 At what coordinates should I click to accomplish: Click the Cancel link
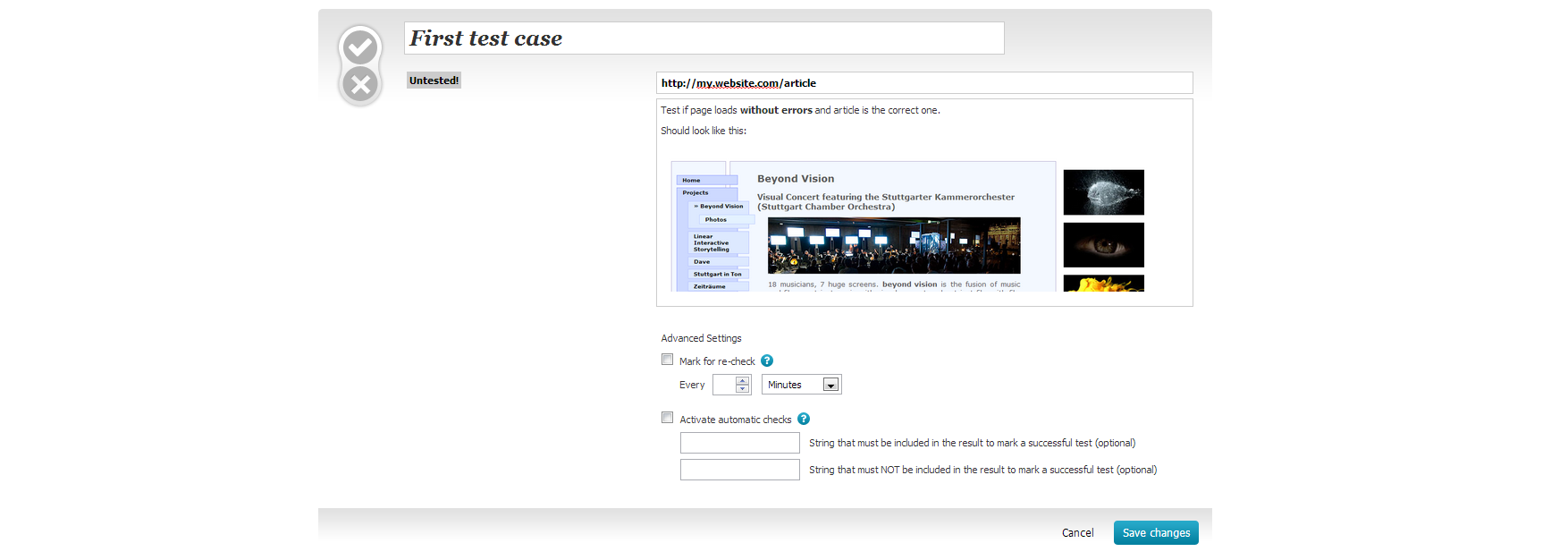pyautogui.click(x=1077, y=532)
